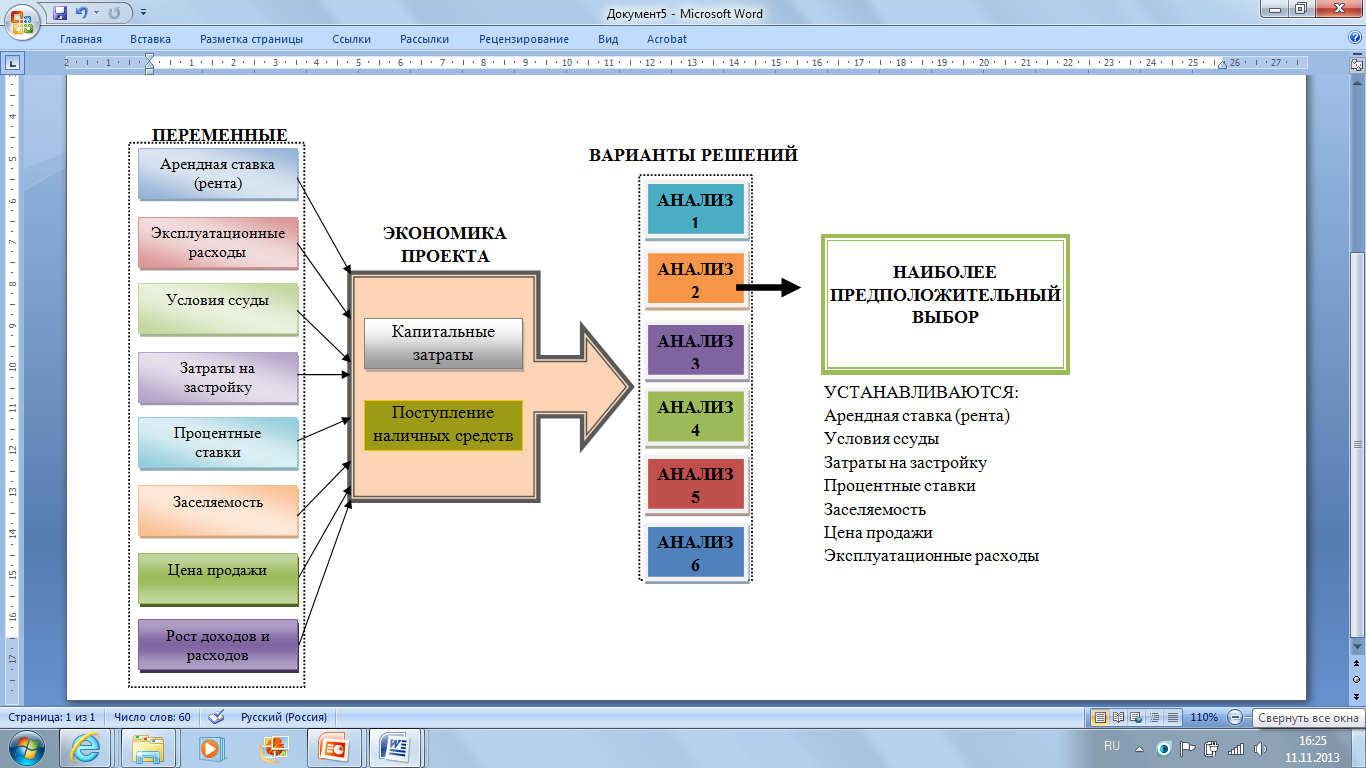Select the Условия ссуды box
The height and width of the screenshot is (768, 1366).
tap(218, 309)
